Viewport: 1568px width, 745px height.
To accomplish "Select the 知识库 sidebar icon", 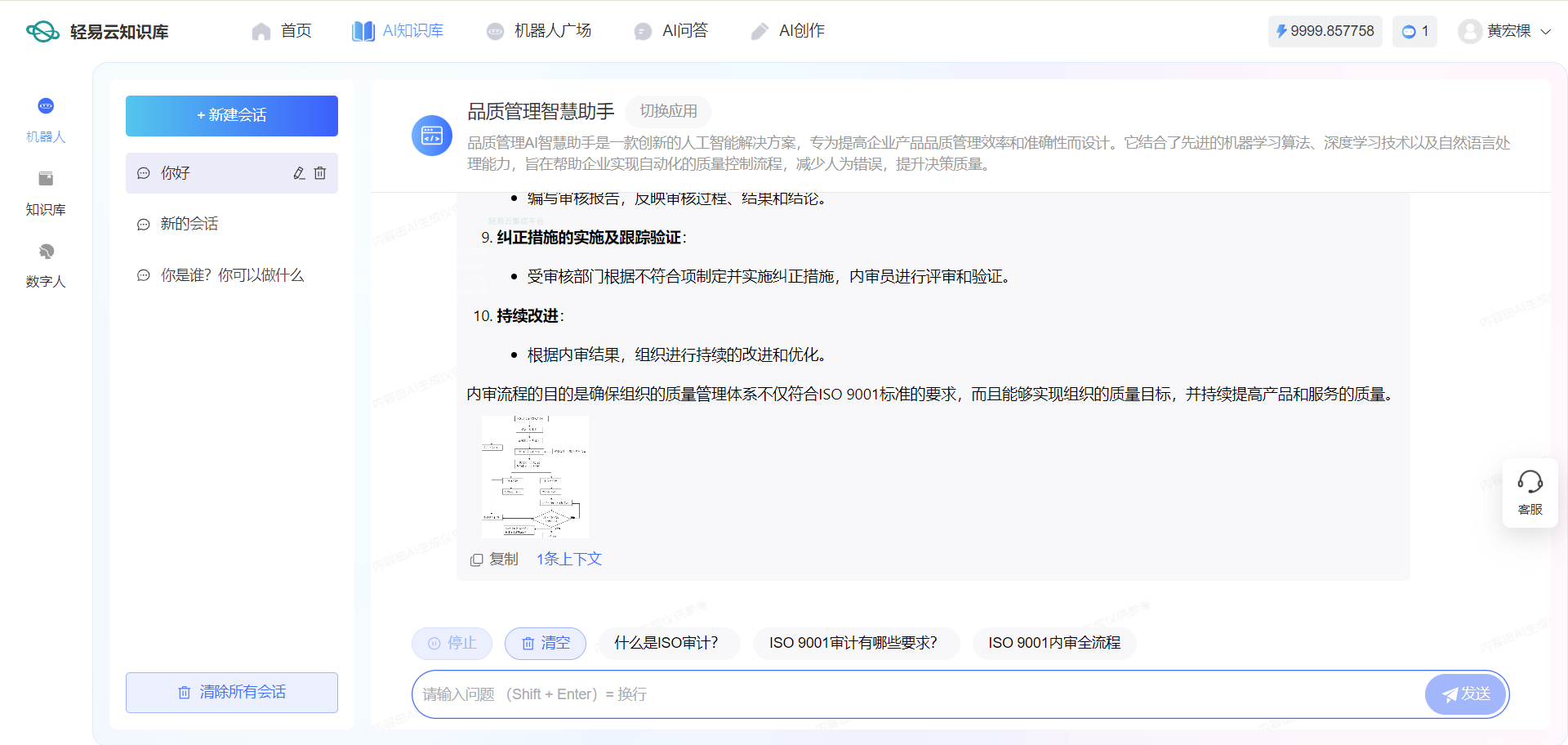I will click(46, 178).
